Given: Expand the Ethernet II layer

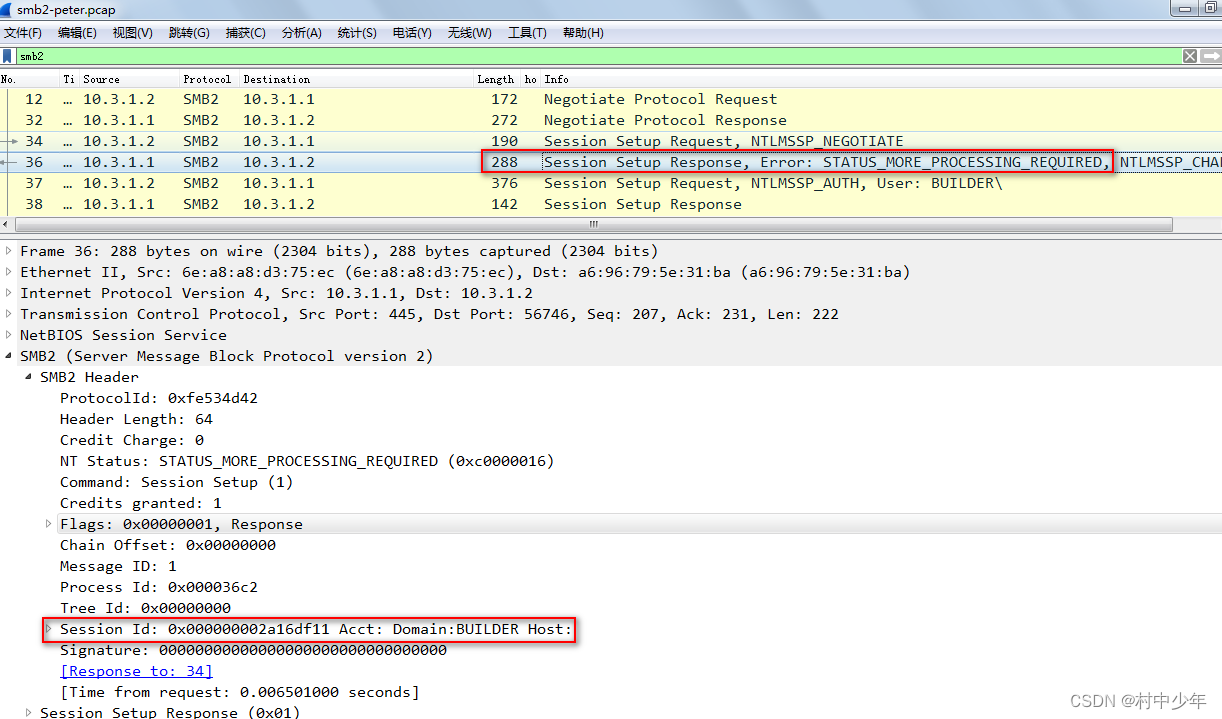Looking at the screenshot, I should tap(8, 272).
